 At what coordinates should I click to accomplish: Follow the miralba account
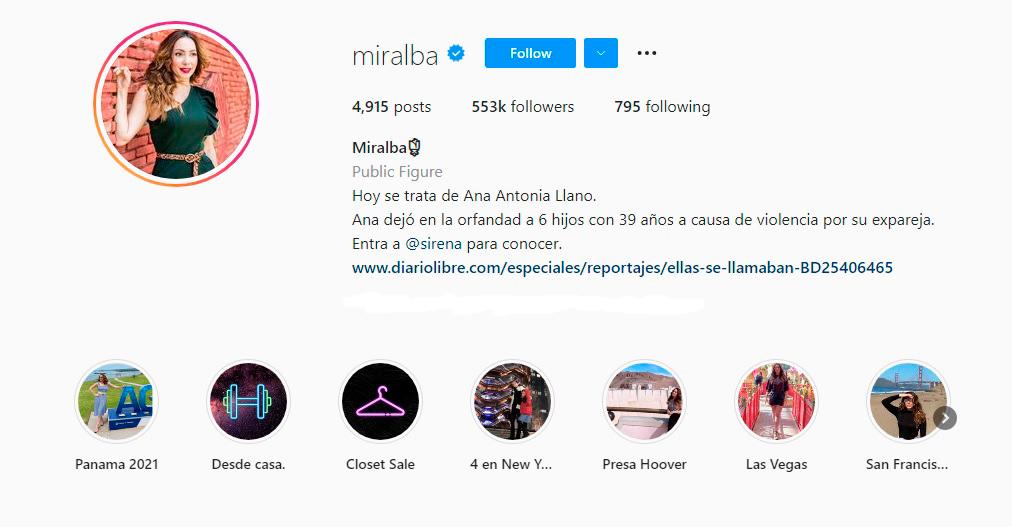(530, 53)
